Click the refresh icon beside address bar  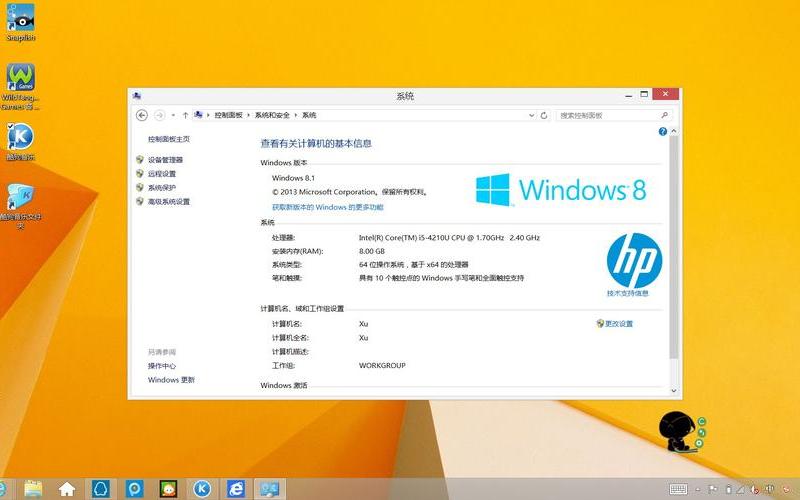click(x=544, y=115)
